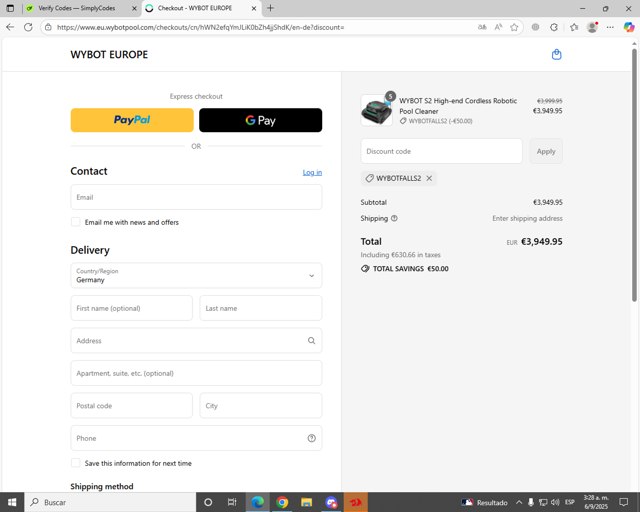This screenshot has height=512, width=640.
Task: Open Task View in taskbar
Action: (232, 502)
